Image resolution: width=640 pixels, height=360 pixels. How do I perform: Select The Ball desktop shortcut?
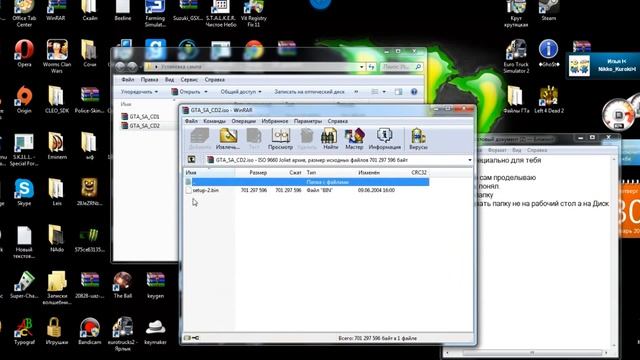point(122,284)
